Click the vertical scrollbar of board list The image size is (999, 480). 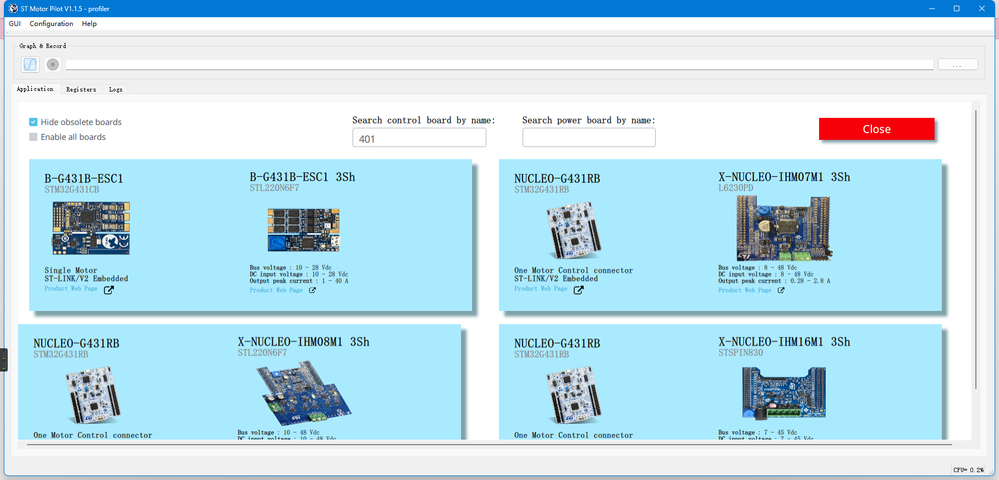[x=975, y=249]
